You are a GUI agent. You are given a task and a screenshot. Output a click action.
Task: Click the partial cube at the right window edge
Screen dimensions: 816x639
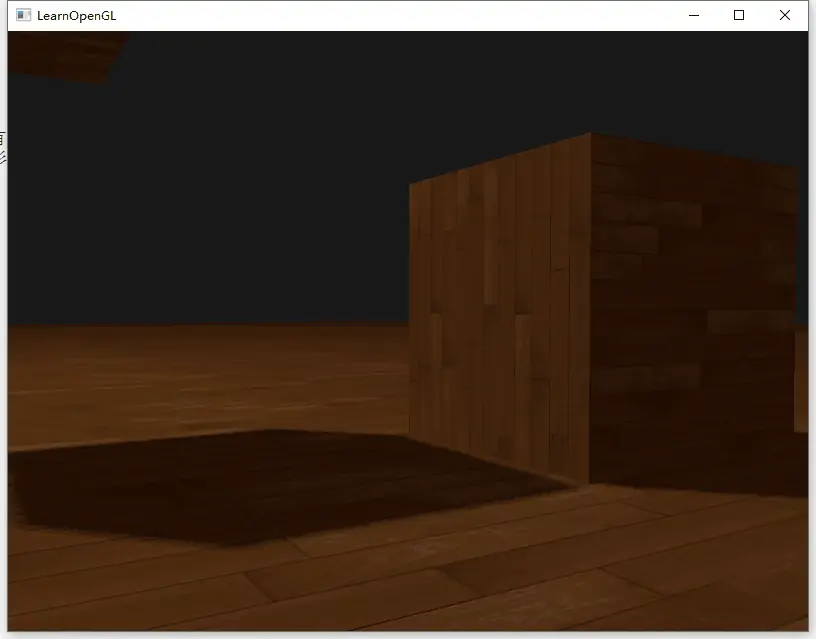click(801, 380)
